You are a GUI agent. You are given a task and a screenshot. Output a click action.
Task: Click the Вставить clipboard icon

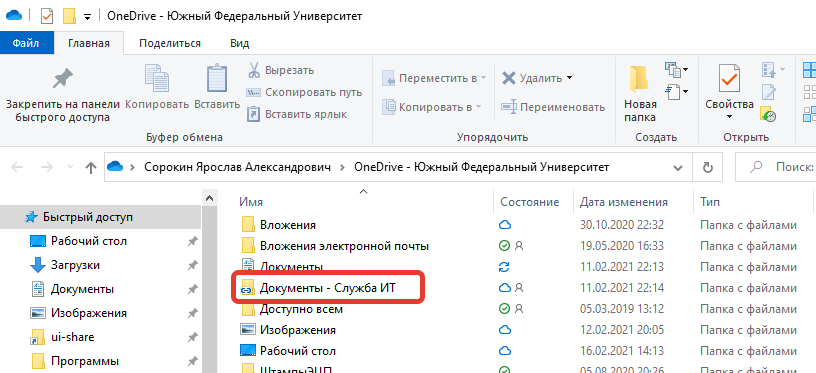coord(217,79)
